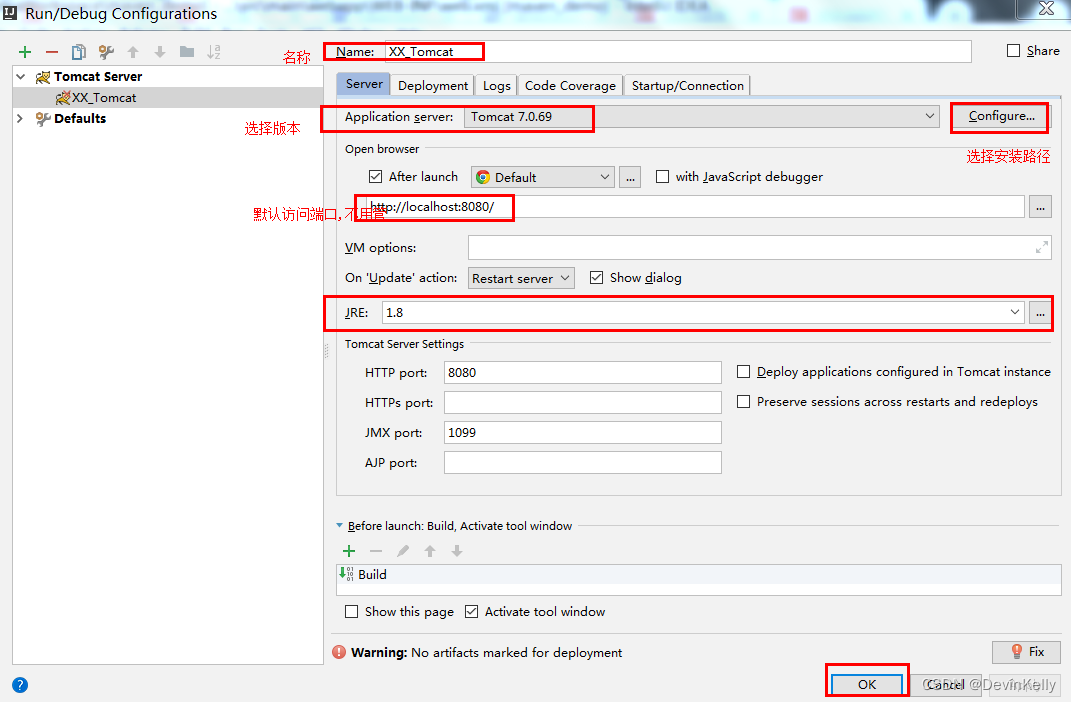Collapse the Before launch section
The height and width of the screenshot is (702, 1071).
coord(339,526)
